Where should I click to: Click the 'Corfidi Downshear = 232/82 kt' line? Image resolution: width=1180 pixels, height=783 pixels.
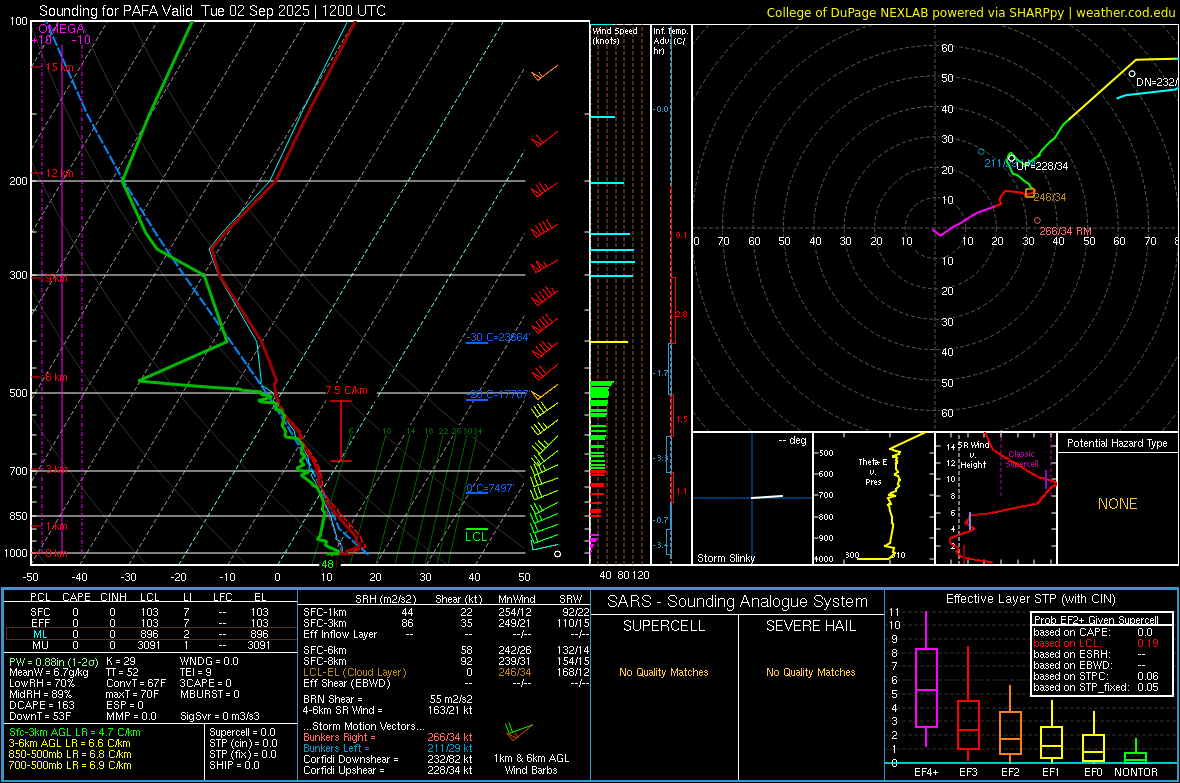click(x=388, y=759)
